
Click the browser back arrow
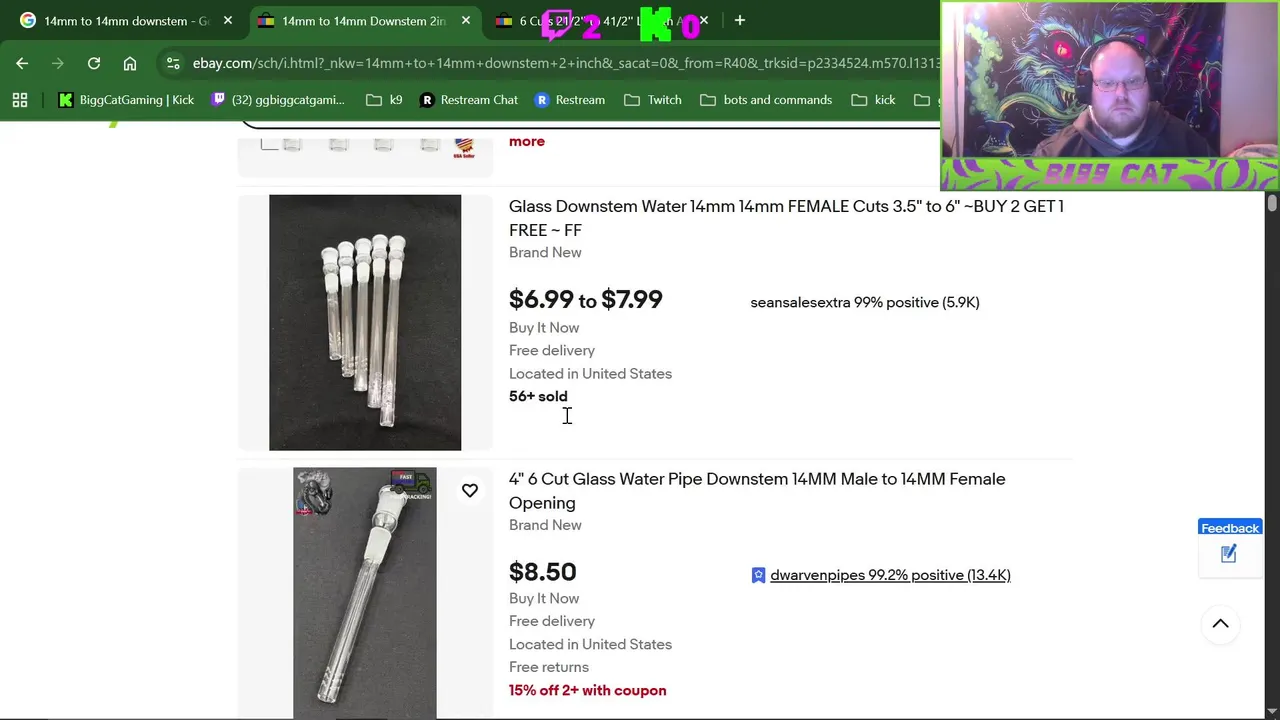[x=22, y=63]
